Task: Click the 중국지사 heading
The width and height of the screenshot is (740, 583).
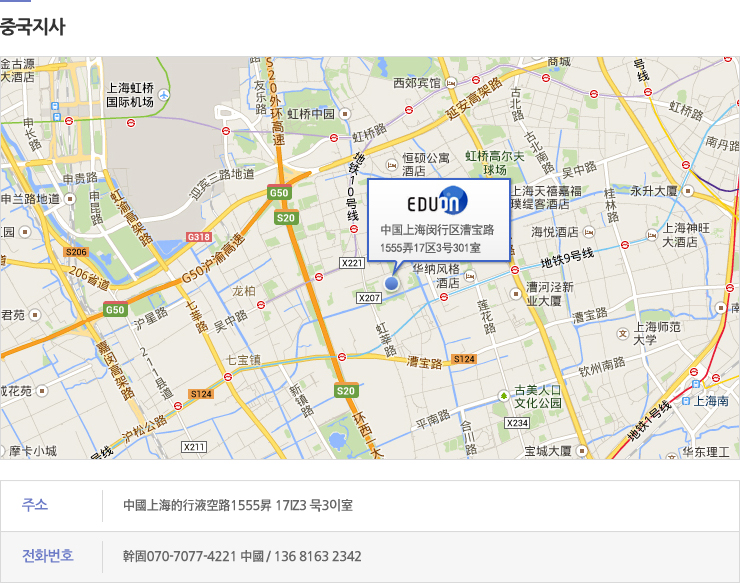Action: point(32,26)
